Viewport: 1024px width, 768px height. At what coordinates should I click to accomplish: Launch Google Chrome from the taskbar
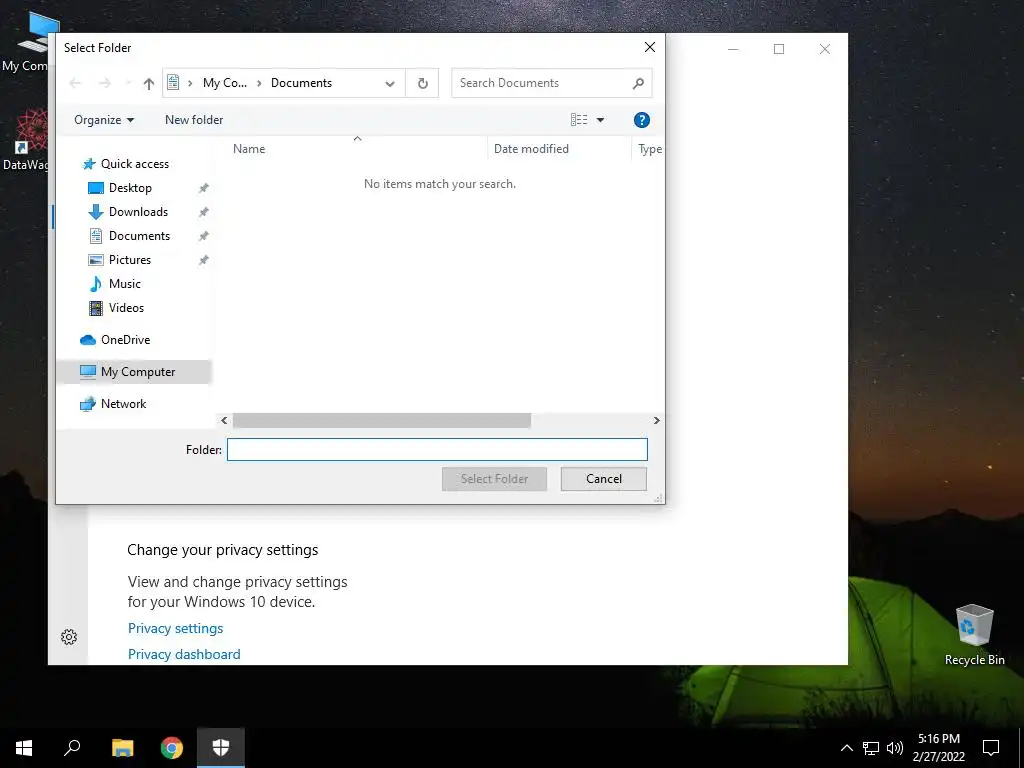point(172,748)
